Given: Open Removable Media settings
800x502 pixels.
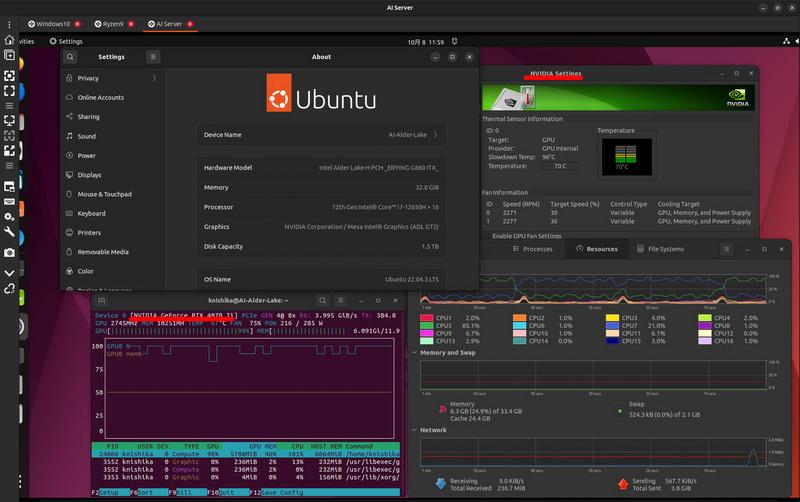Looking at the screenshot, I should [112, 252].
